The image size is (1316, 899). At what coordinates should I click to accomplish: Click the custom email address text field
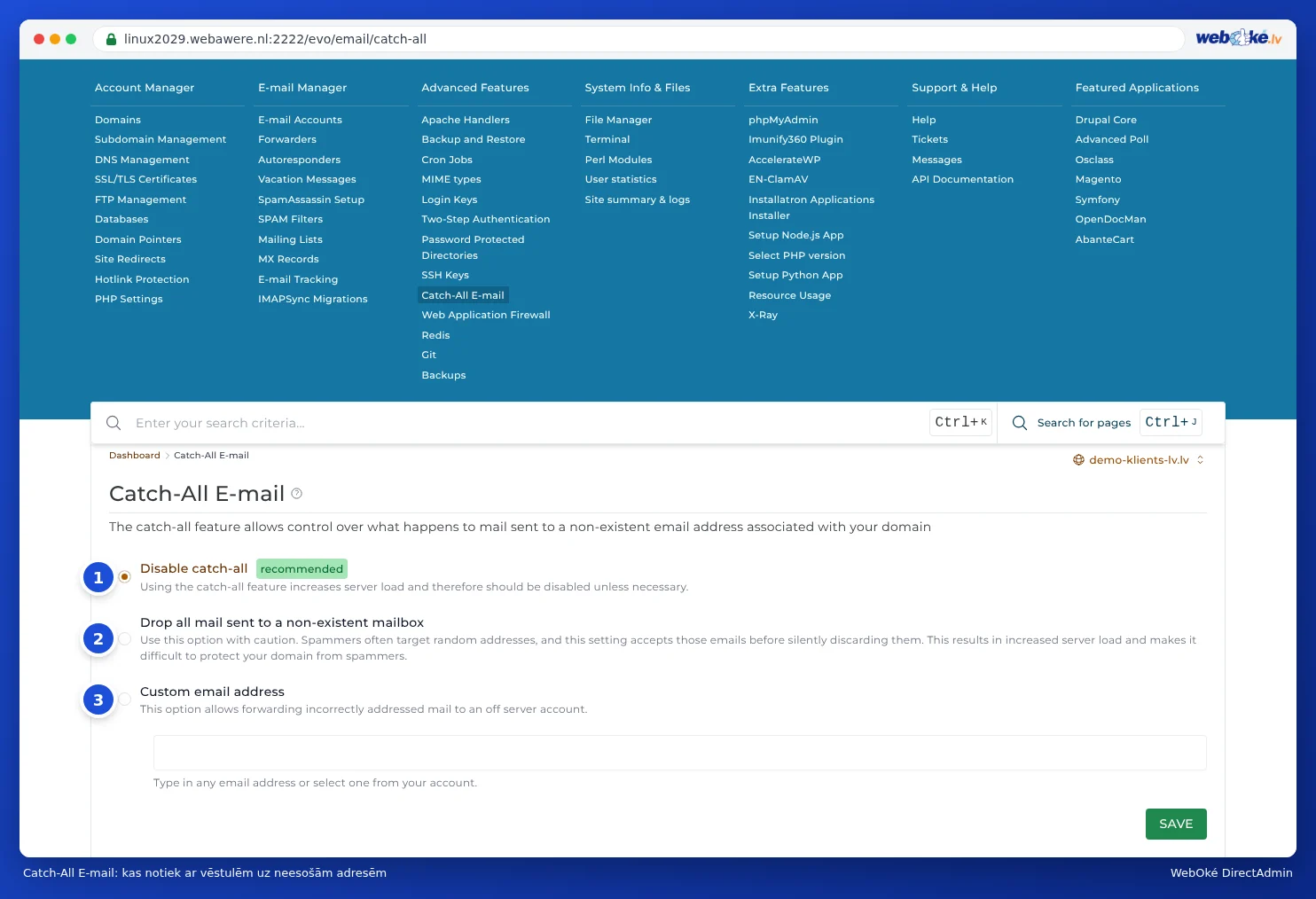click(680, 753)
